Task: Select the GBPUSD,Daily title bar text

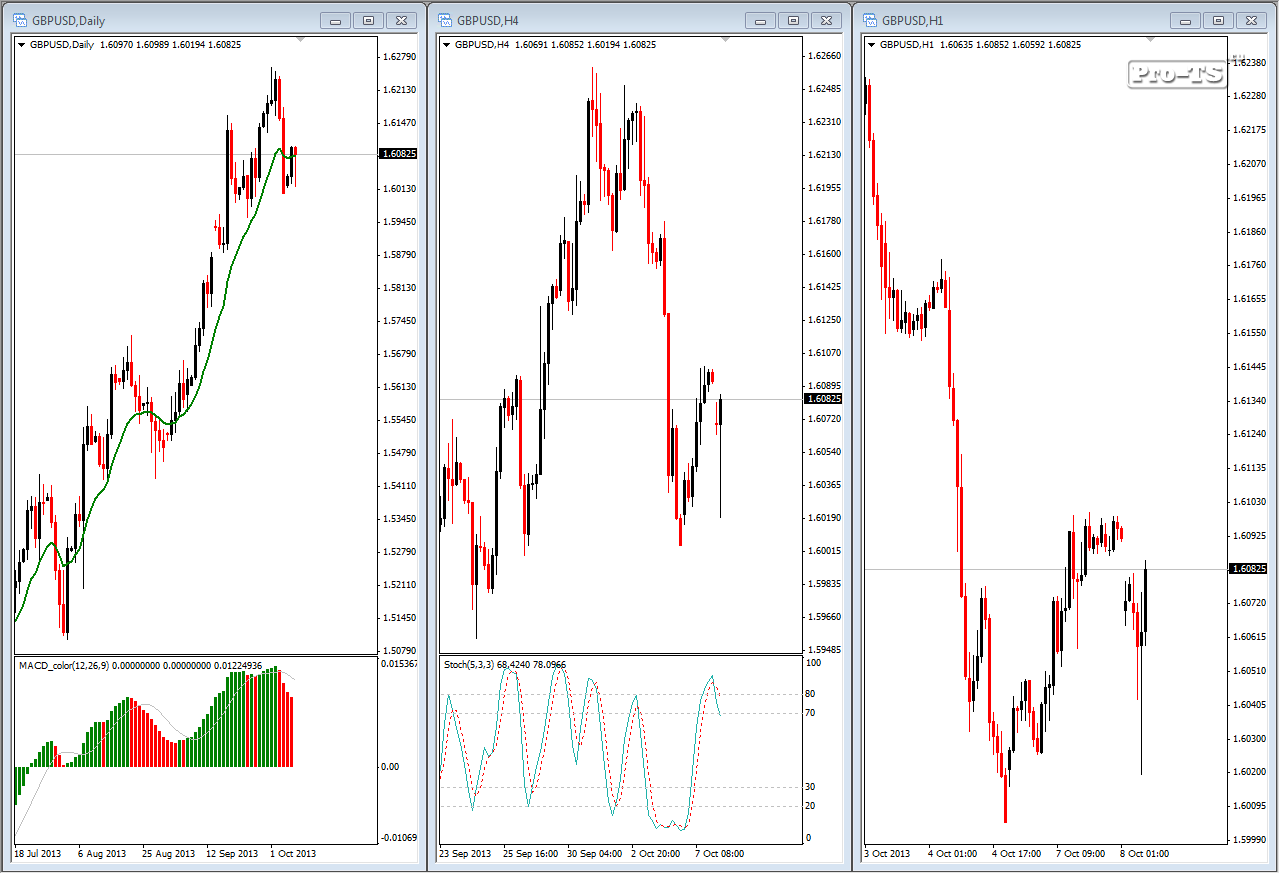Action: pyautogui.click(x=68, y=20)
